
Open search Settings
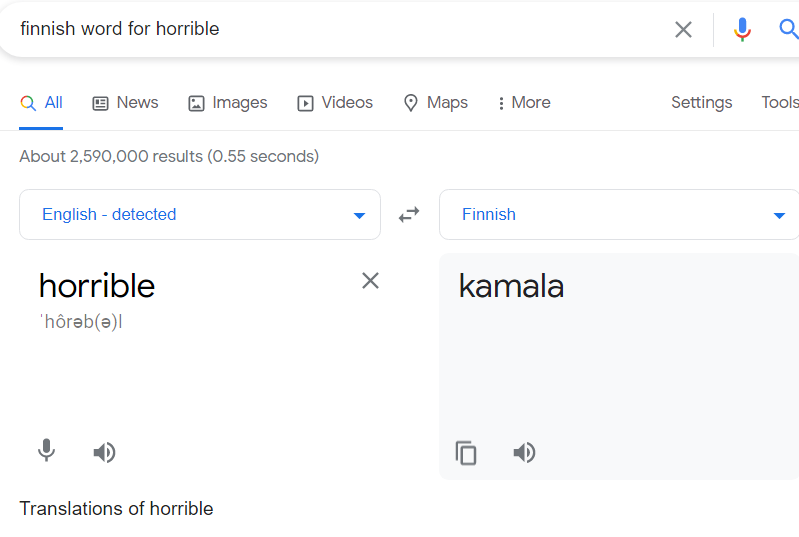click(x=701, y=102)
